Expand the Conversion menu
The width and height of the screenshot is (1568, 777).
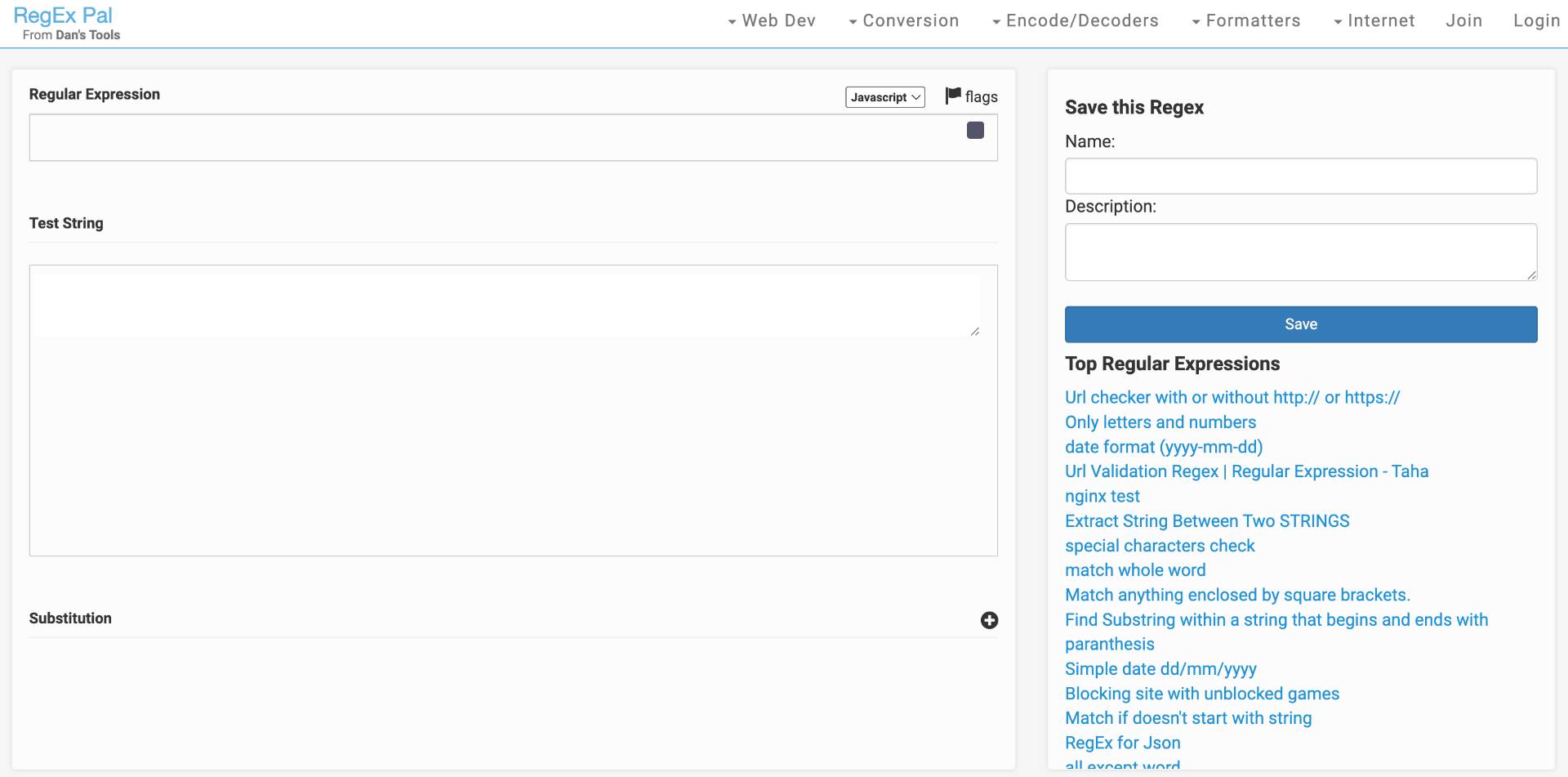(903, 21)
